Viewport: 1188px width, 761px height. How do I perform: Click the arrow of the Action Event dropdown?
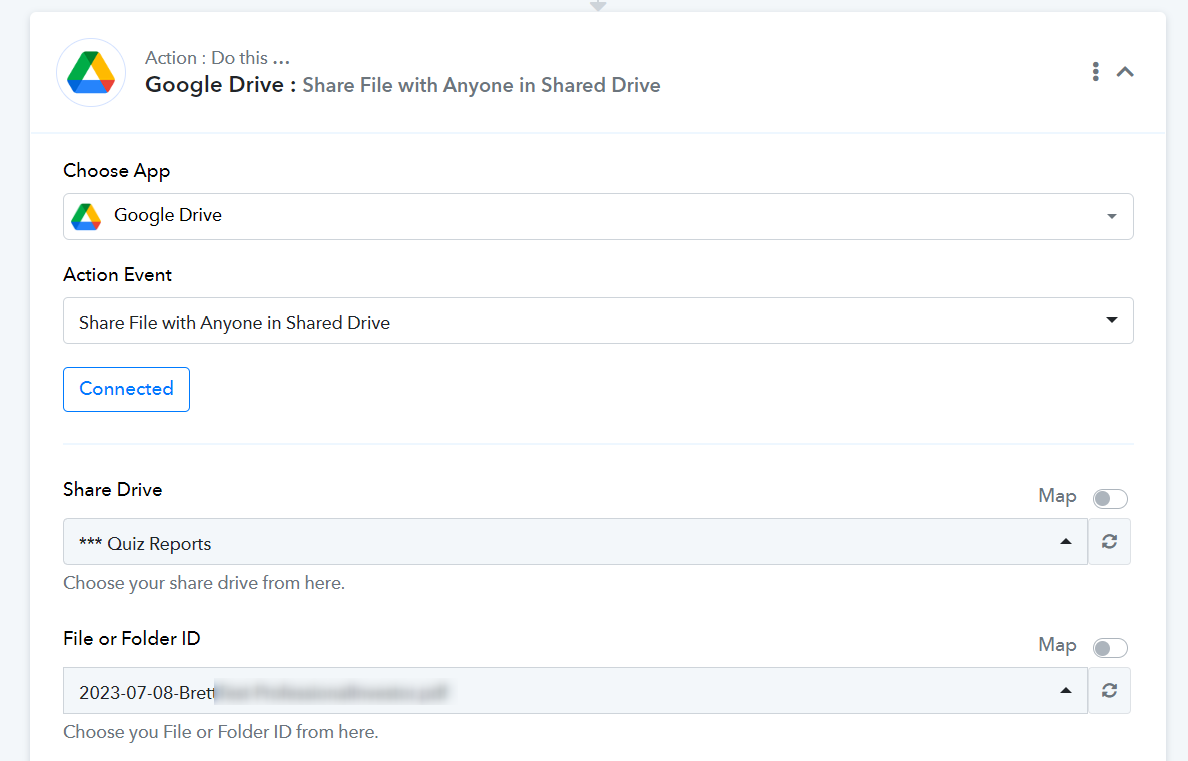1111,320
